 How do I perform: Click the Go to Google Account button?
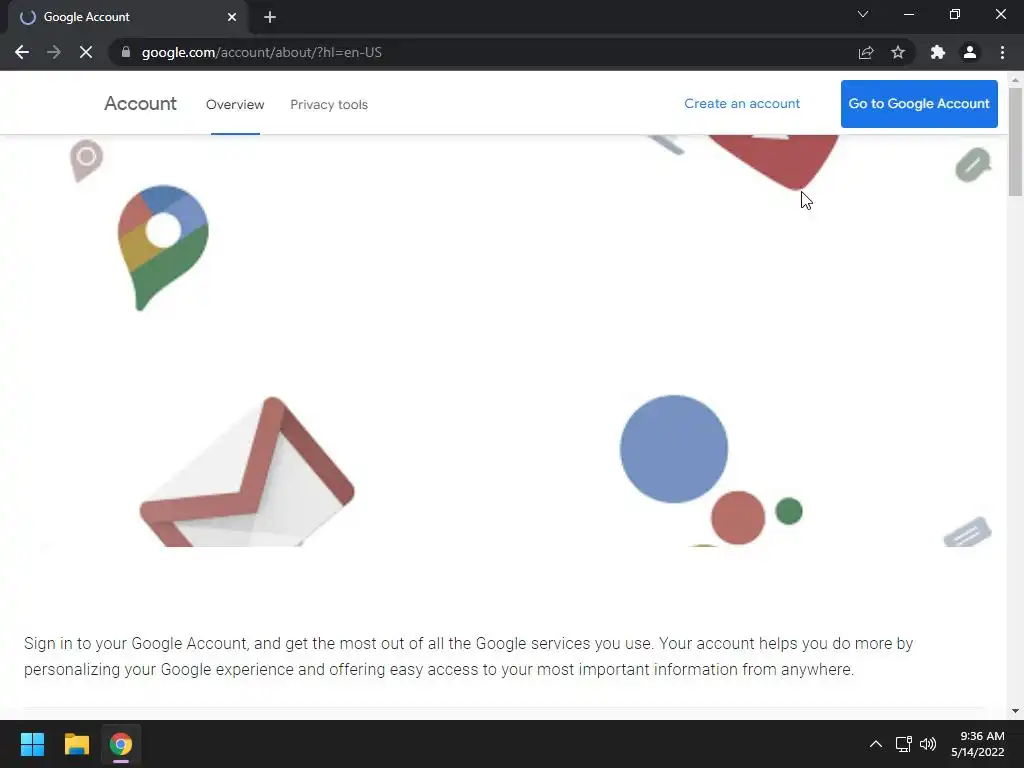[x=919, y=104]
